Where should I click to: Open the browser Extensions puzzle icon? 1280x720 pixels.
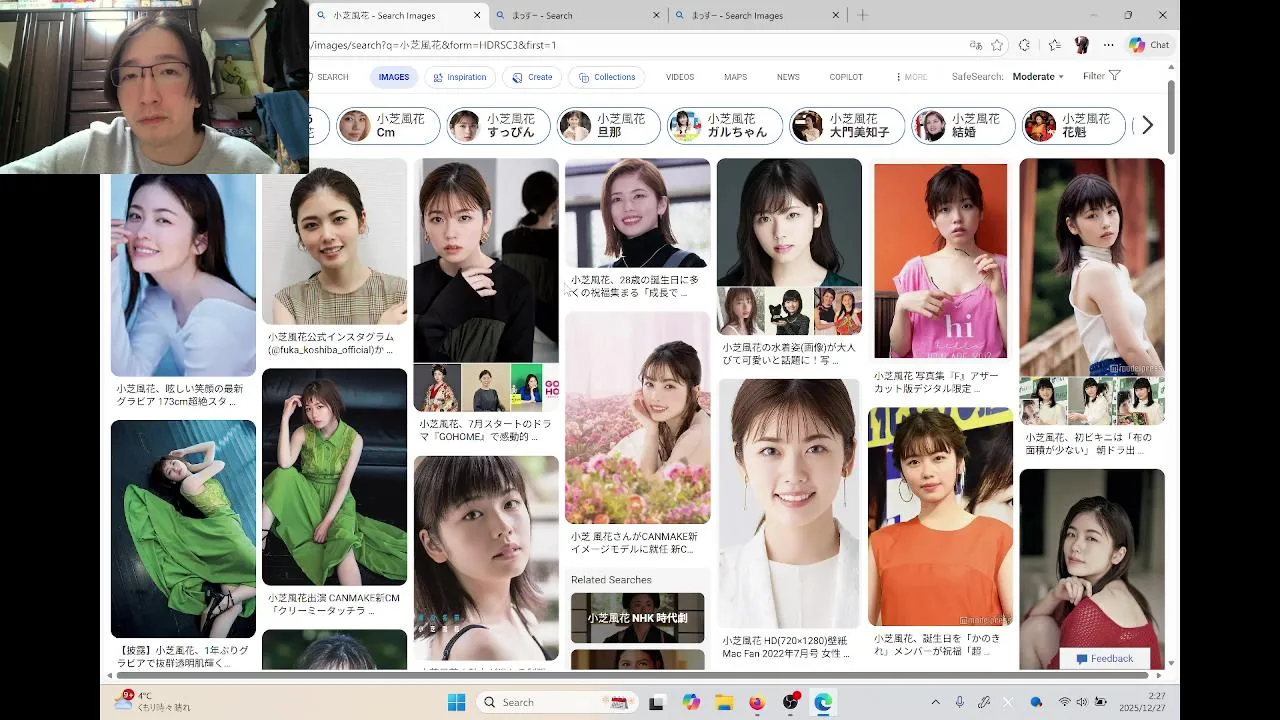point(1024,45)
